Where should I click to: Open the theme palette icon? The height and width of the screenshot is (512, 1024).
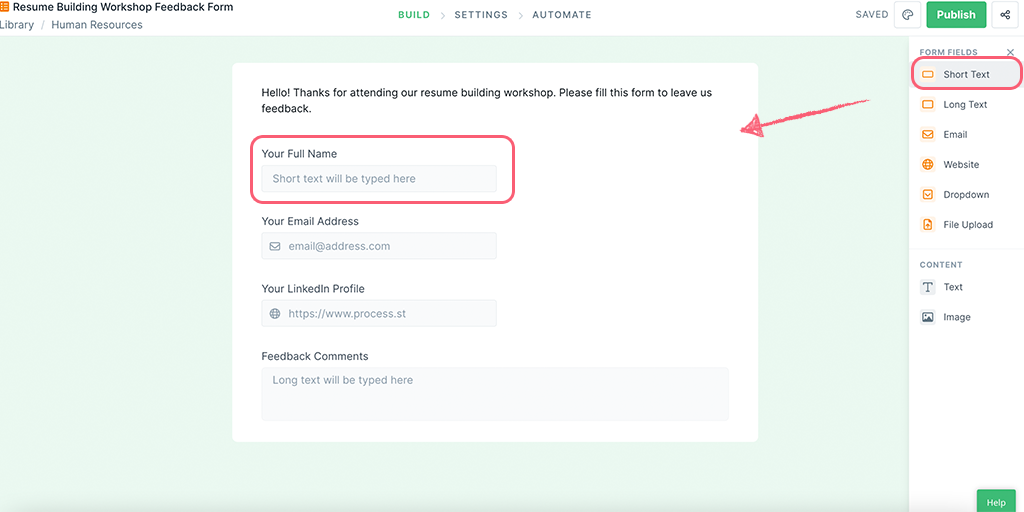[907, 15]
